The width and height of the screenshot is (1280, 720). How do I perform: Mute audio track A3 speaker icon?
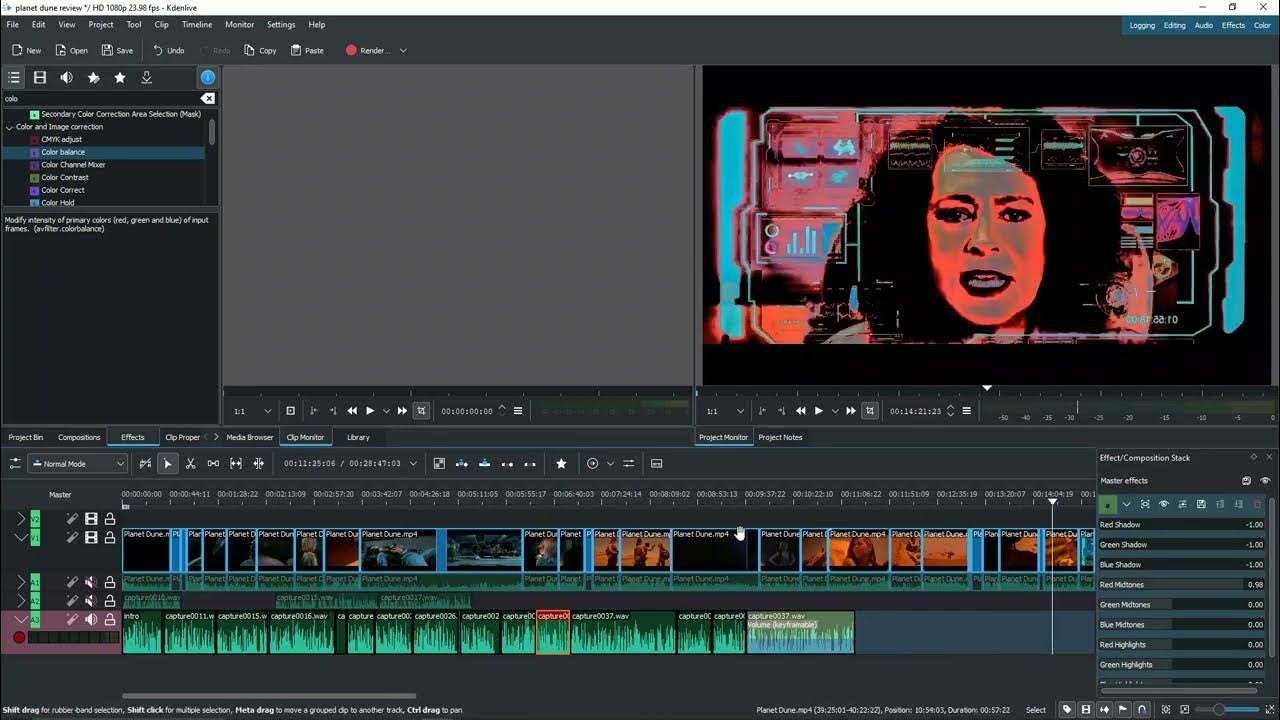click(91, 620)
